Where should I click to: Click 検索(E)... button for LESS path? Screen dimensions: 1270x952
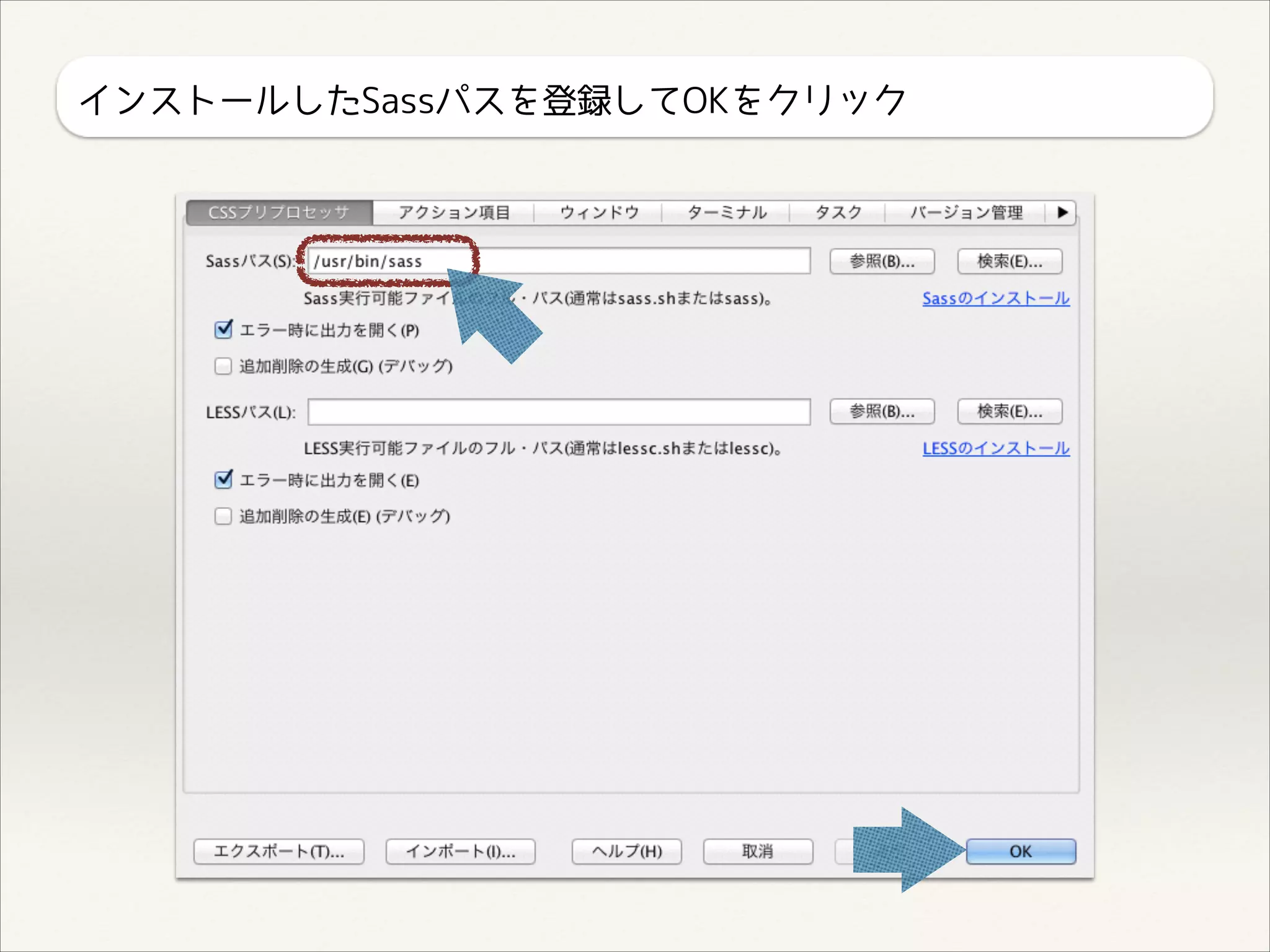[x=1010, y=412]
